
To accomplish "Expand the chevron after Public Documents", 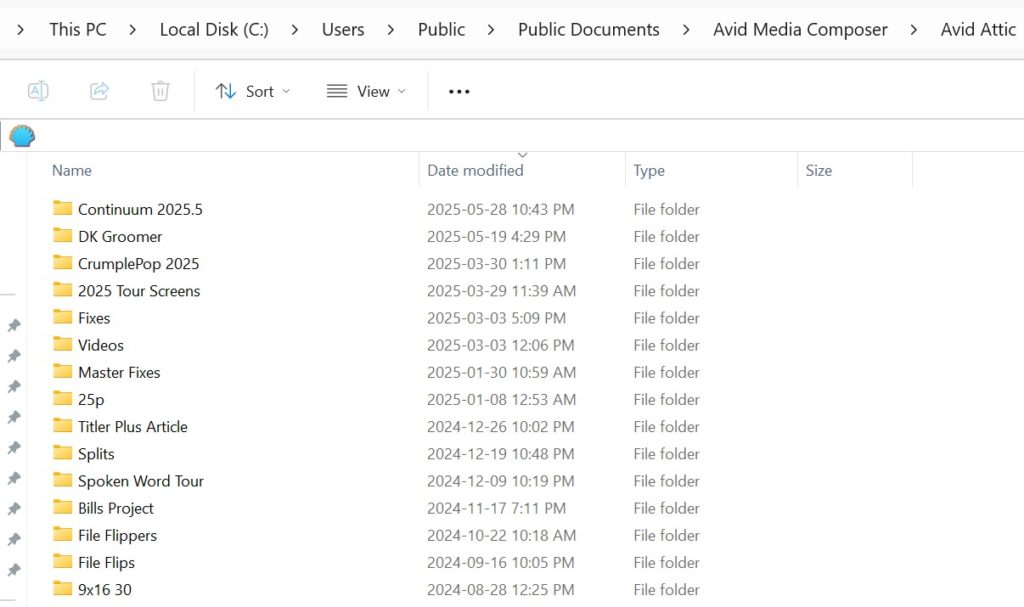I will click(686, 30).
